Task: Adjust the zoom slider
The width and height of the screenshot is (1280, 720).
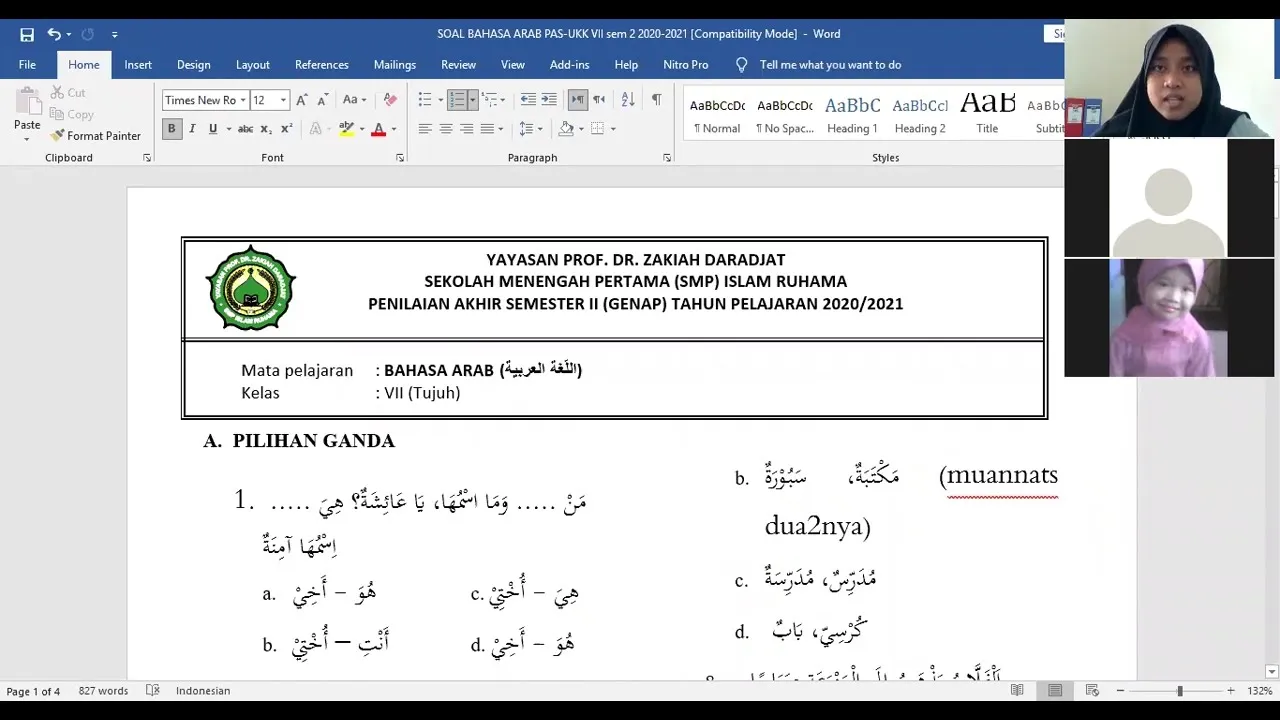Action: tap(1180, 691)
